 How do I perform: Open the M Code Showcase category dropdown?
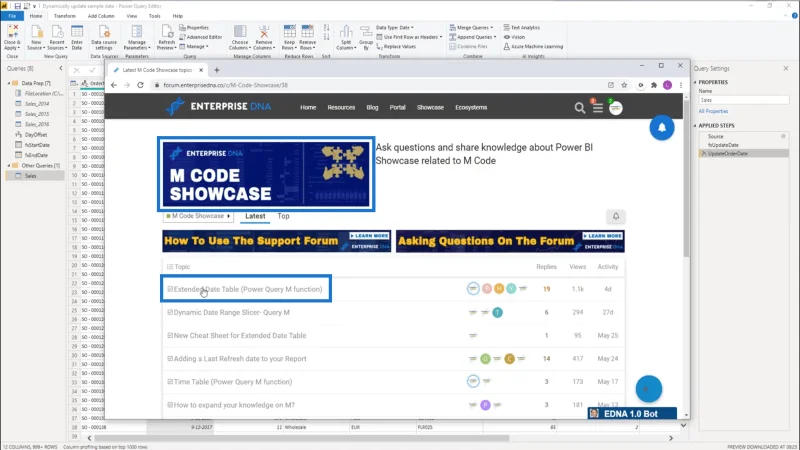point(198,216)
